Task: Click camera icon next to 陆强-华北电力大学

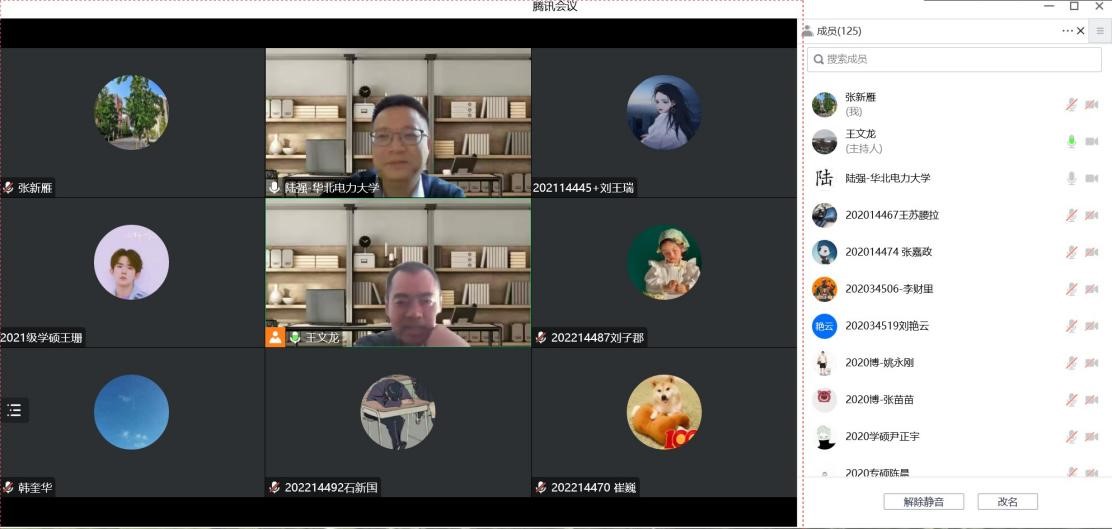Action: [1091, 178]
